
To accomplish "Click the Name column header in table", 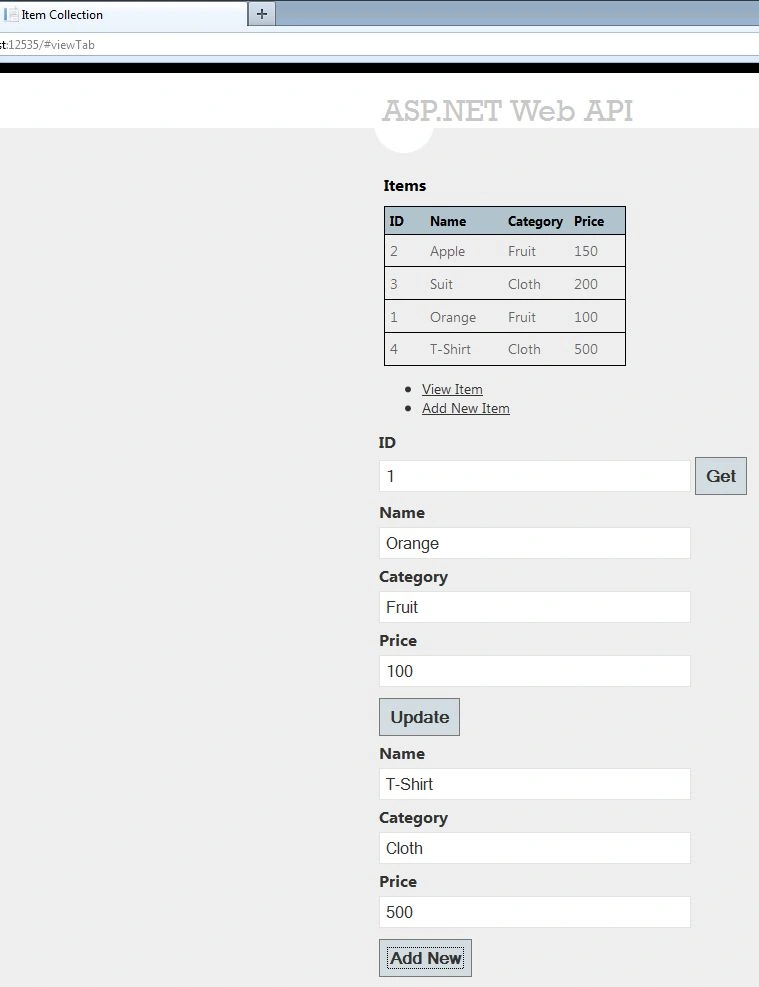I will [448, 222].
